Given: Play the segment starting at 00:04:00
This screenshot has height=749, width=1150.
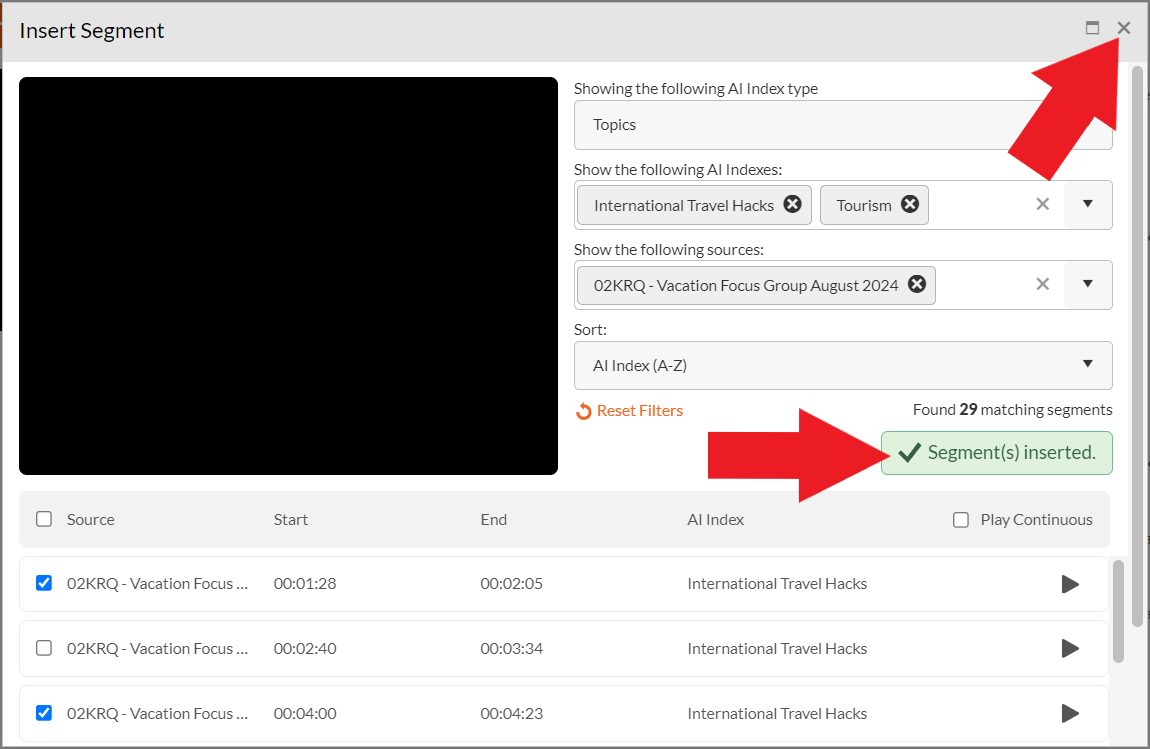Looking at the screenshot, I should 1070,713.
